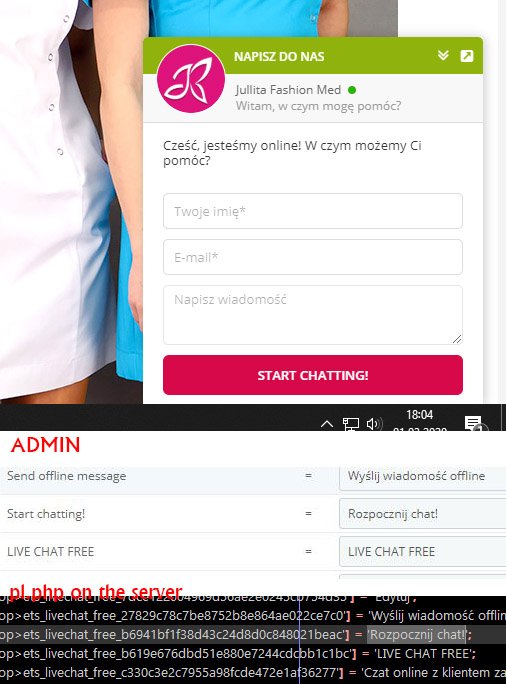Click the Jullita pink butterfly logo

pos(191,79)
